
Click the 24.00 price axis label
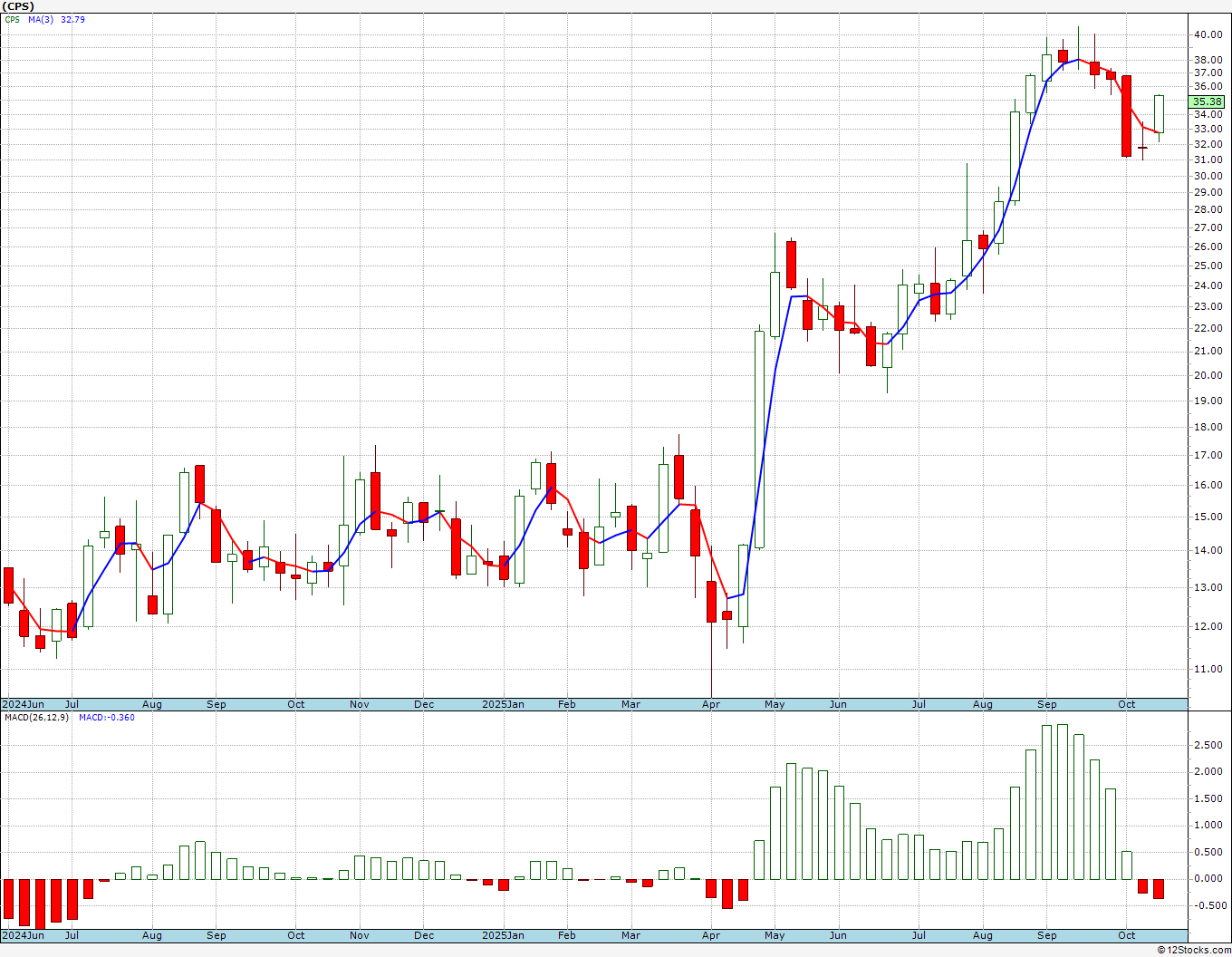1208,285
